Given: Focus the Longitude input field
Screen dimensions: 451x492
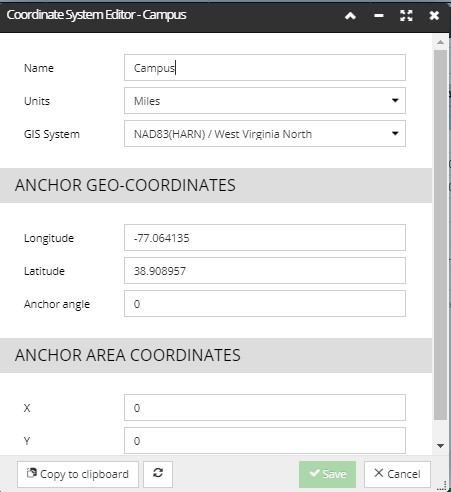Looking at the screenshot, I should (265, 238).
